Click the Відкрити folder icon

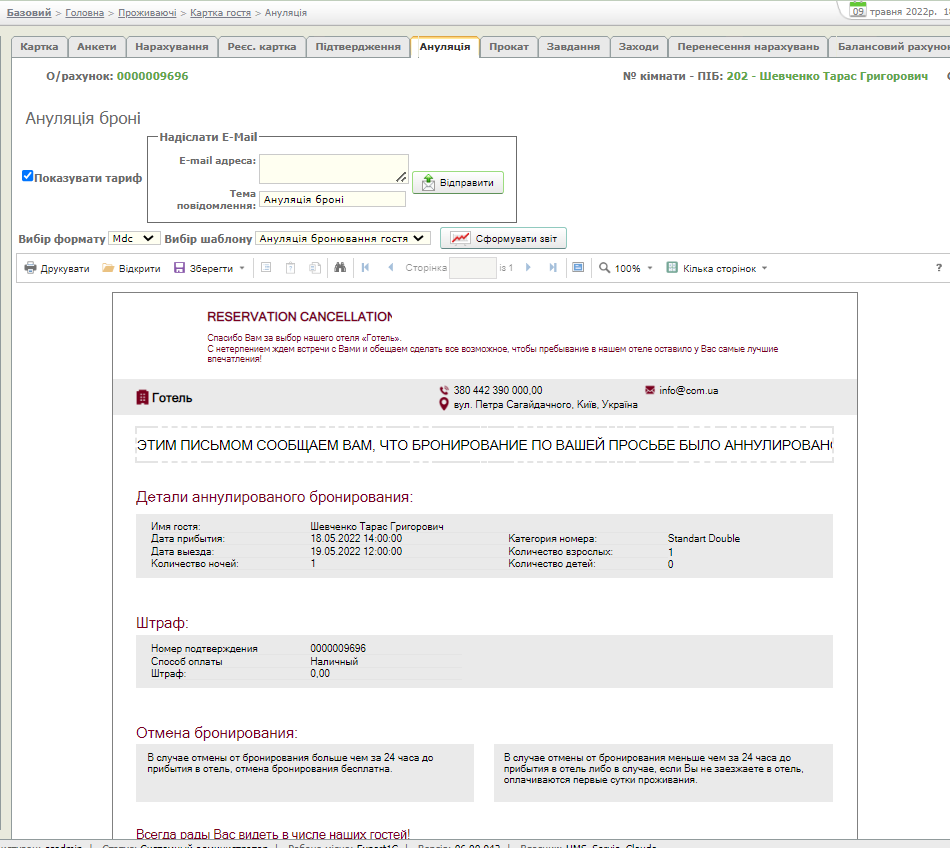(108, 268)
